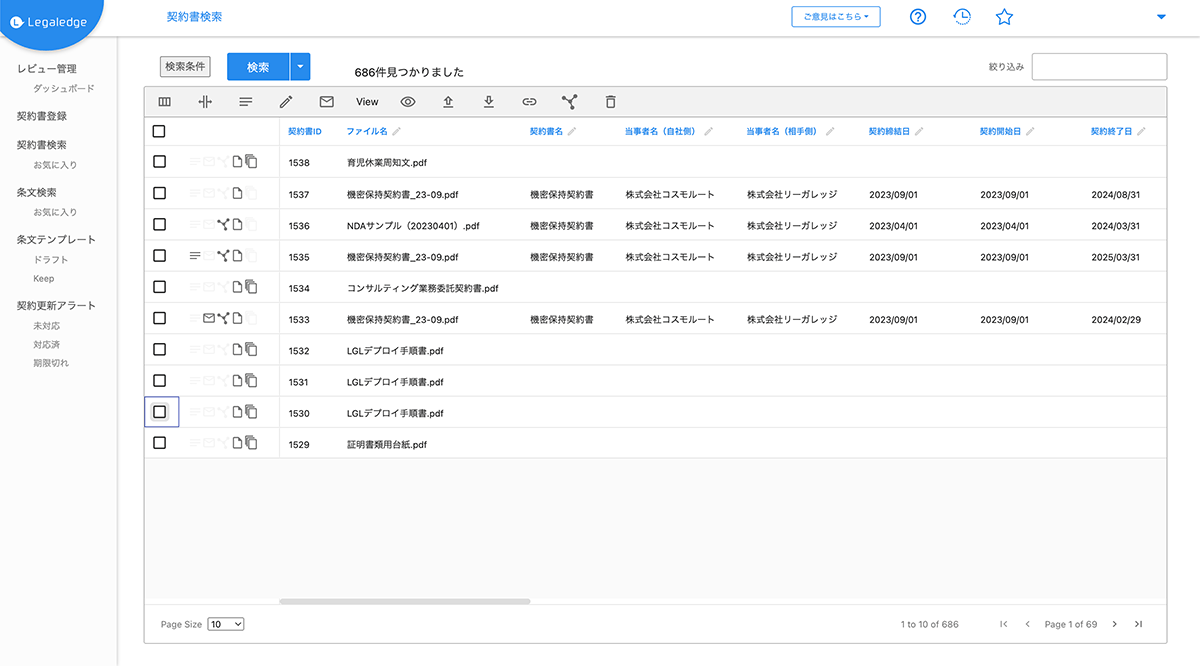
Task: Check the select-all header checkbox
Action: [x=159, y=131]
